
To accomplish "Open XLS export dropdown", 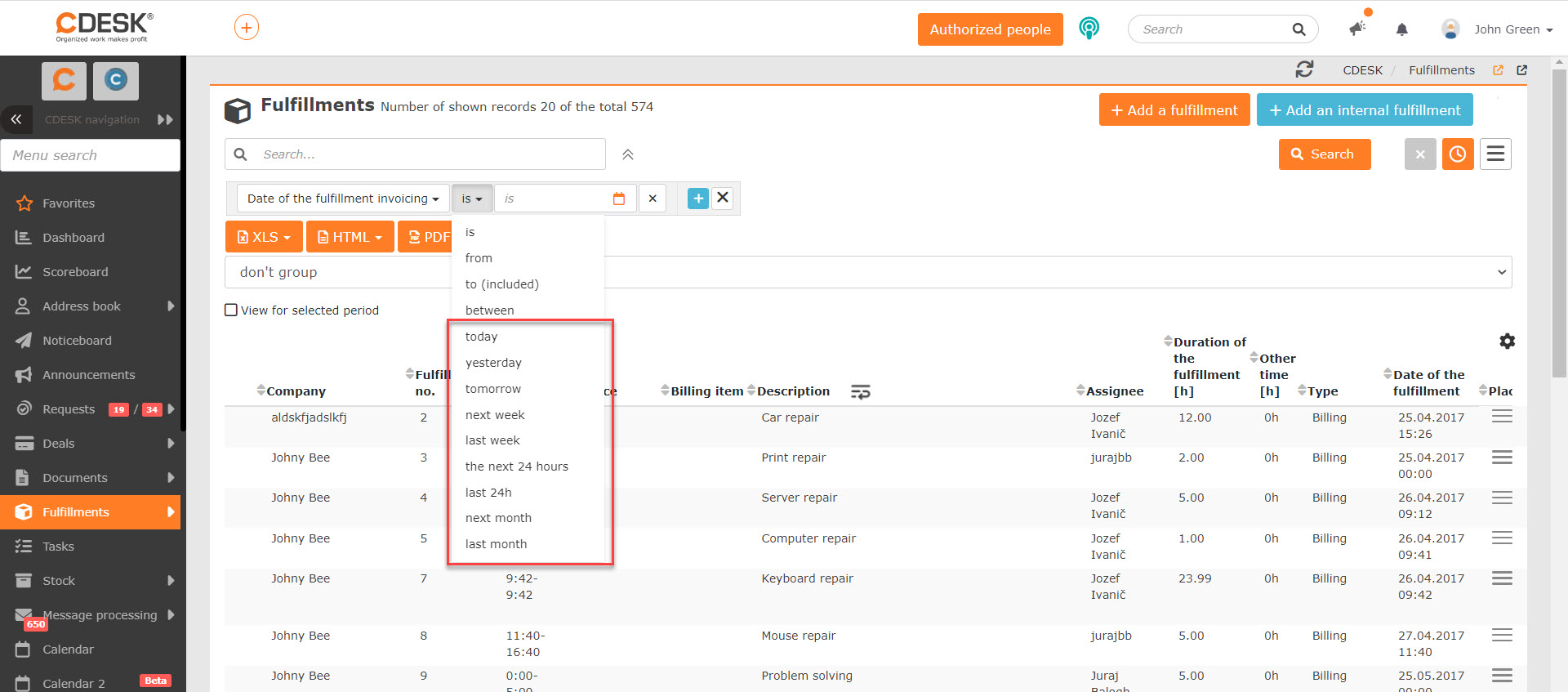I will 264,237.
